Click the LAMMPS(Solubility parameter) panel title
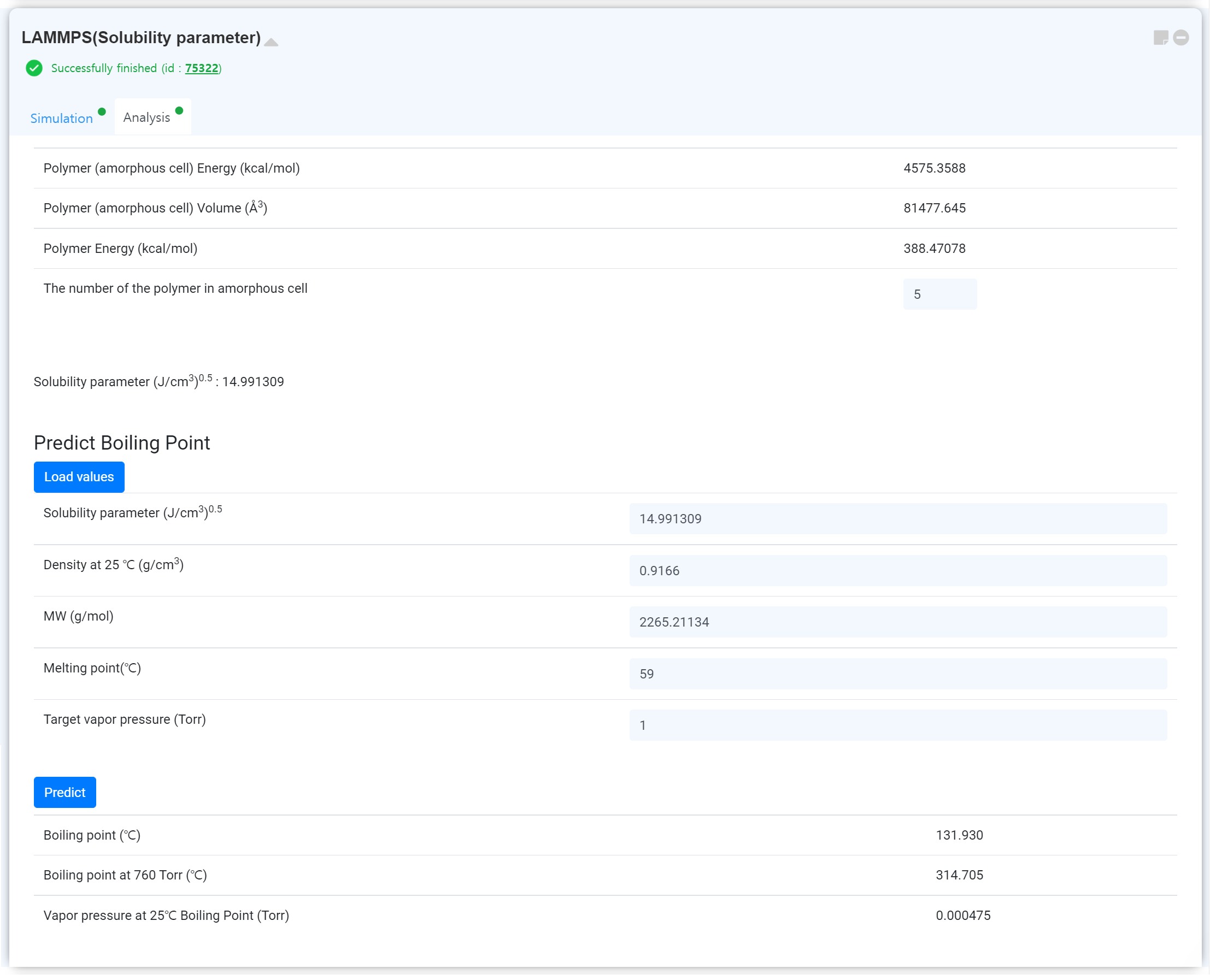This screenshot has height=980, width=1210. (x=141, y=38)
